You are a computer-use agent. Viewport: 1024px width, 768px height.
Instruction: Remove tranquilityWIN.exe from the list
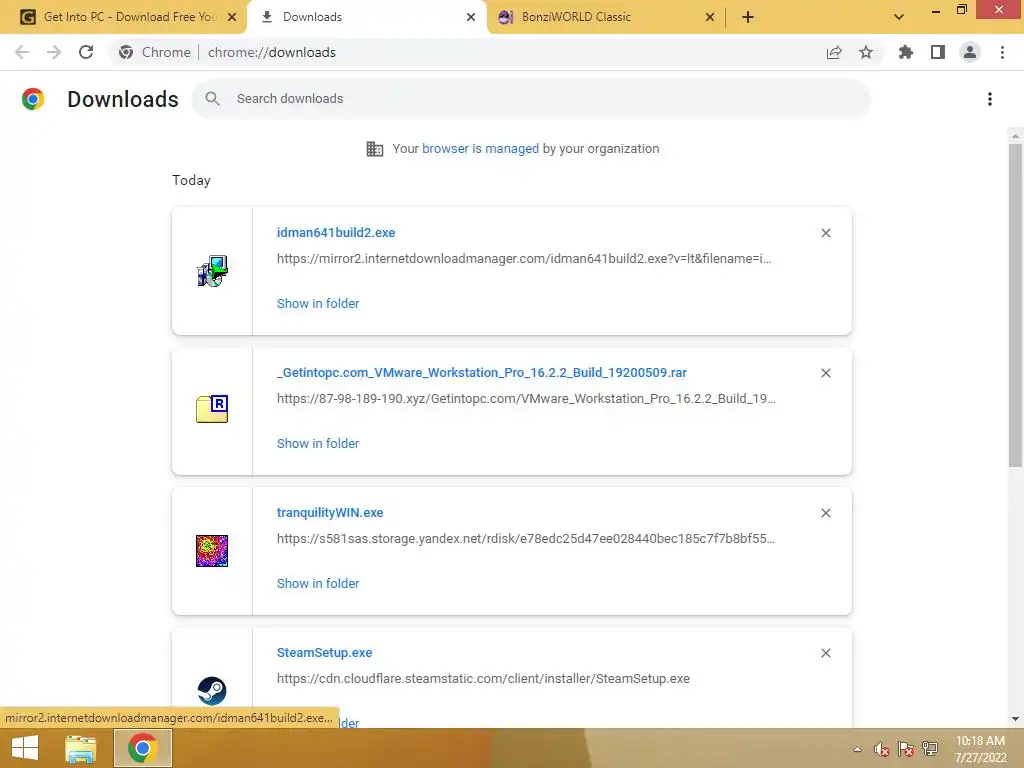click(x=825, y=513)
